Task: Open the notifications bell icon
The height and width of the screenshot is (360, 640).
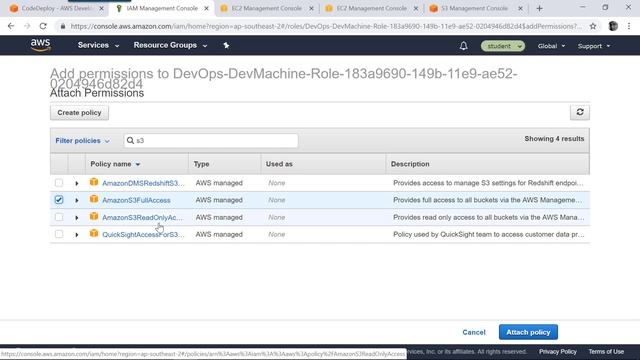Action: [x=463, y=46]
